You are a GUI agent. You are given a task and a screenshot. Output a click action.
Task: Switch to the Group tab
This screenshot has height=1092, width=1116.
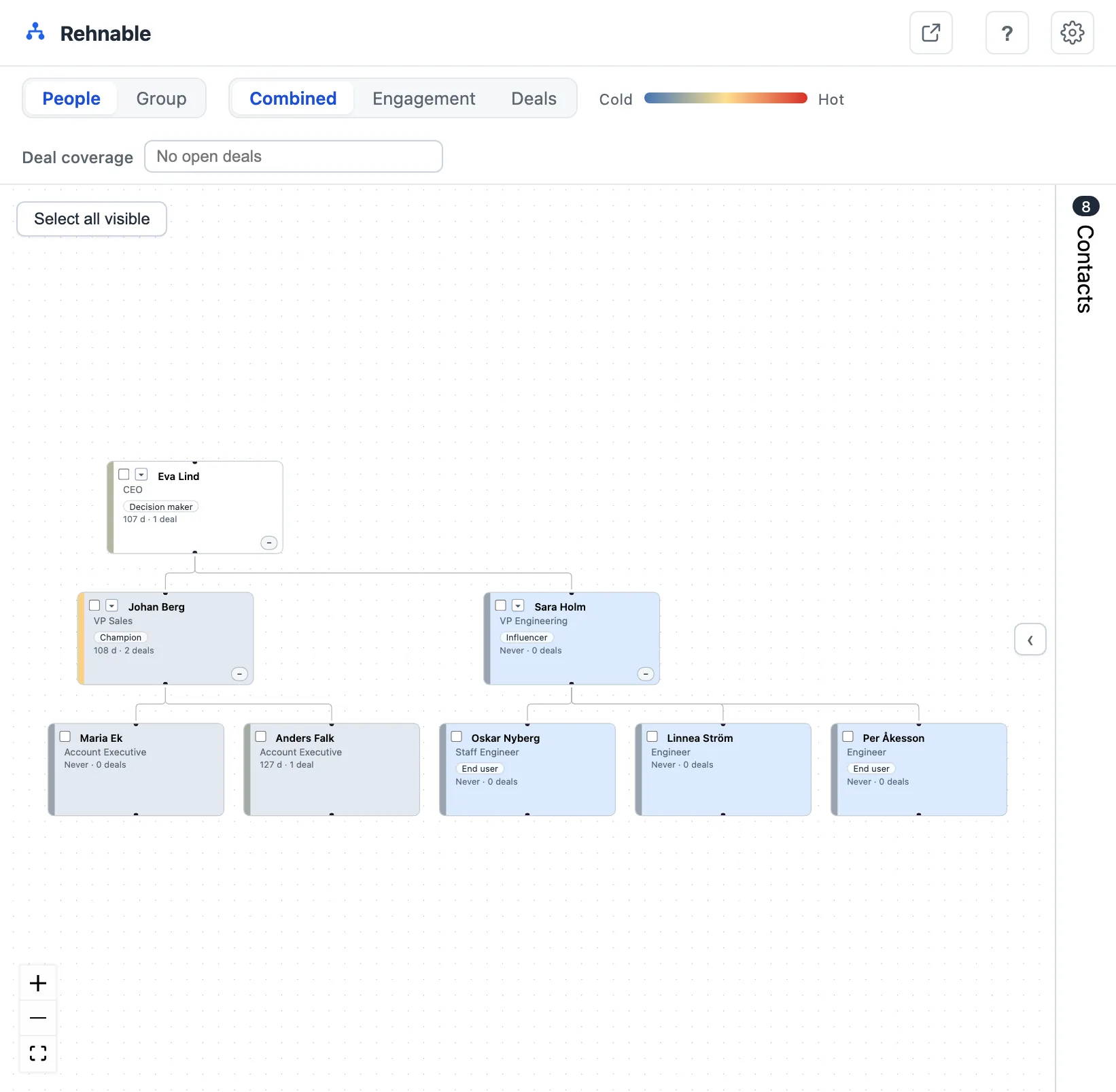click(x=161, y=99)
